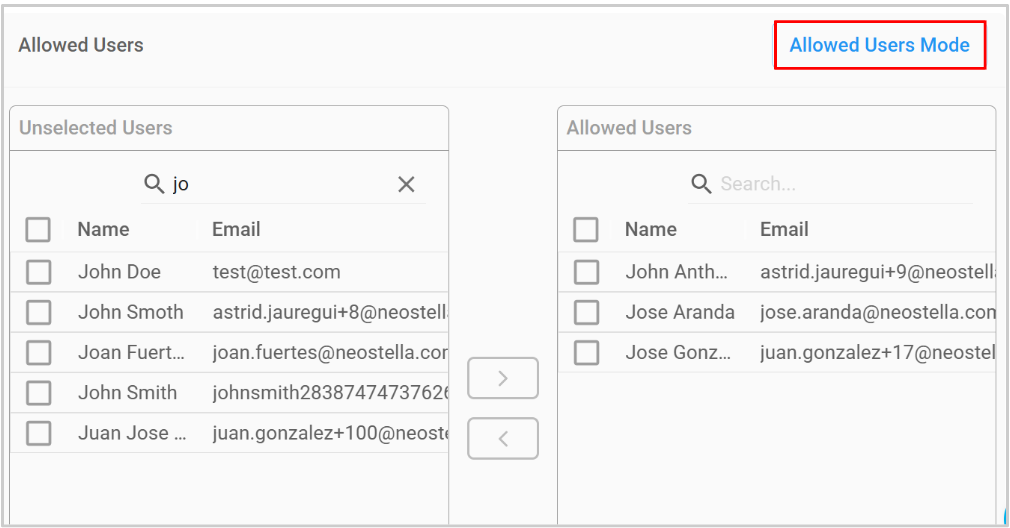This screenshot has width=1010, height=528.
Task: Move selected users right with arrow button
Action: (503, 378)
